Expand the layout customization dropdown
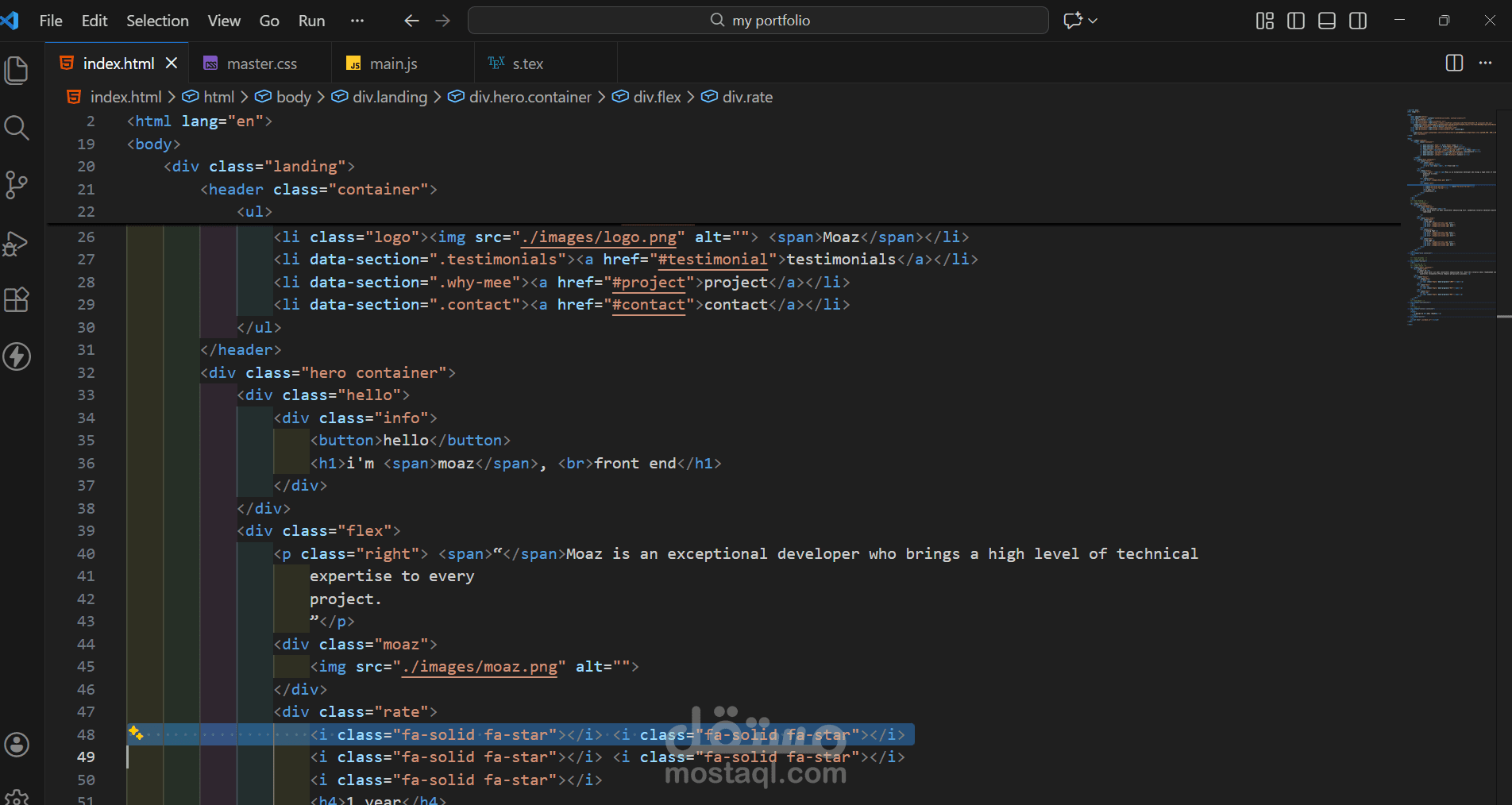 [1264, 21]
